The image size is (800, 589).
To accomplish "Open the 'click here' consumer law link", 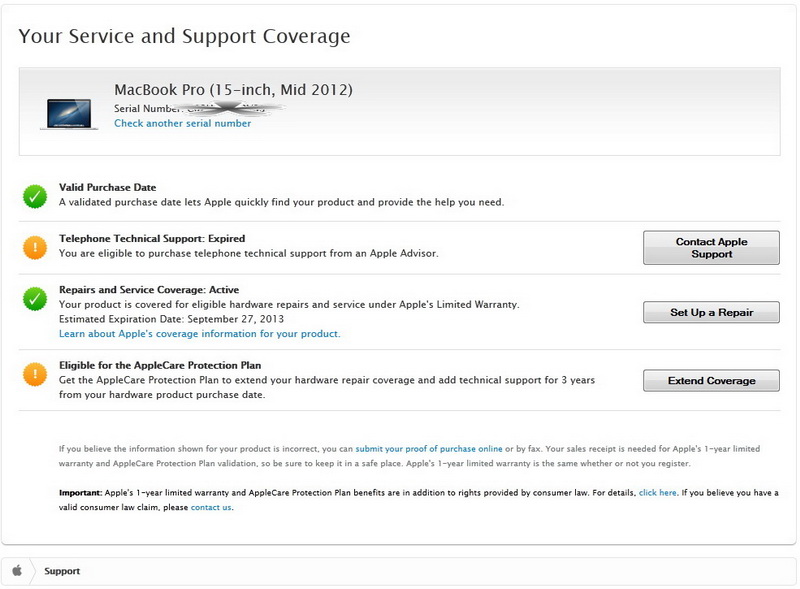I will click(658, 493).
